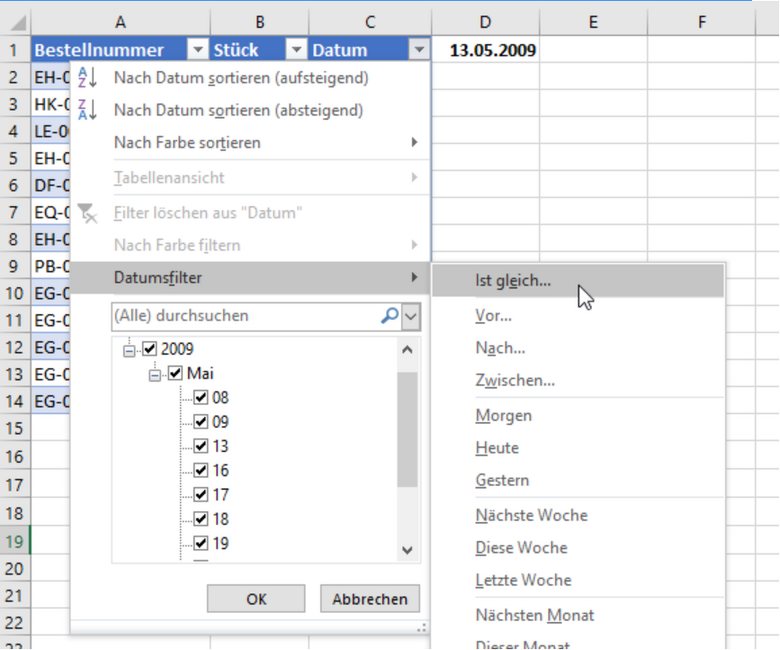Click the Abbrechen button

pos(370,599)
